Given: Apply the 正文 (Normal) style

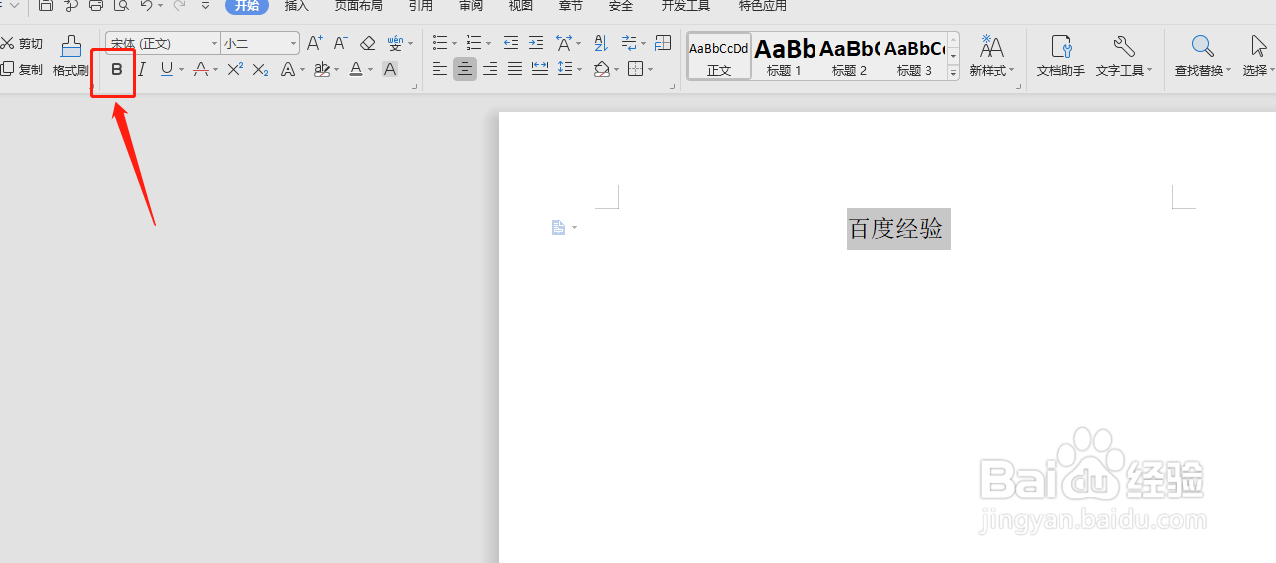Looking at the screenshot, I should (x=719, y=57).
